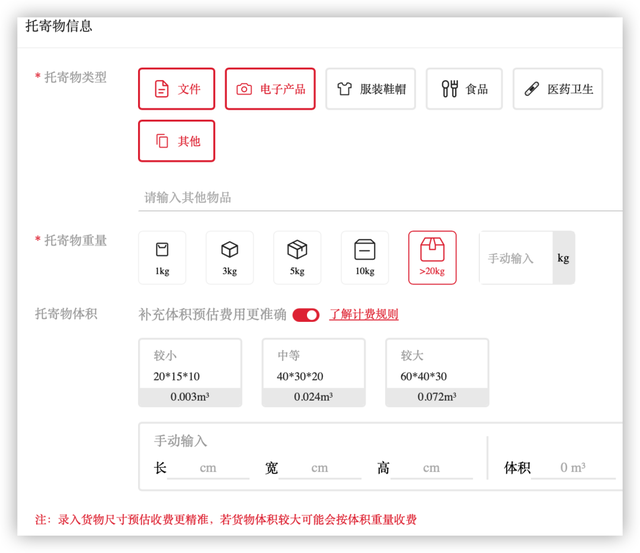Select the 电子产品 electronics type option
640x553 pixels.
point(270,89)
